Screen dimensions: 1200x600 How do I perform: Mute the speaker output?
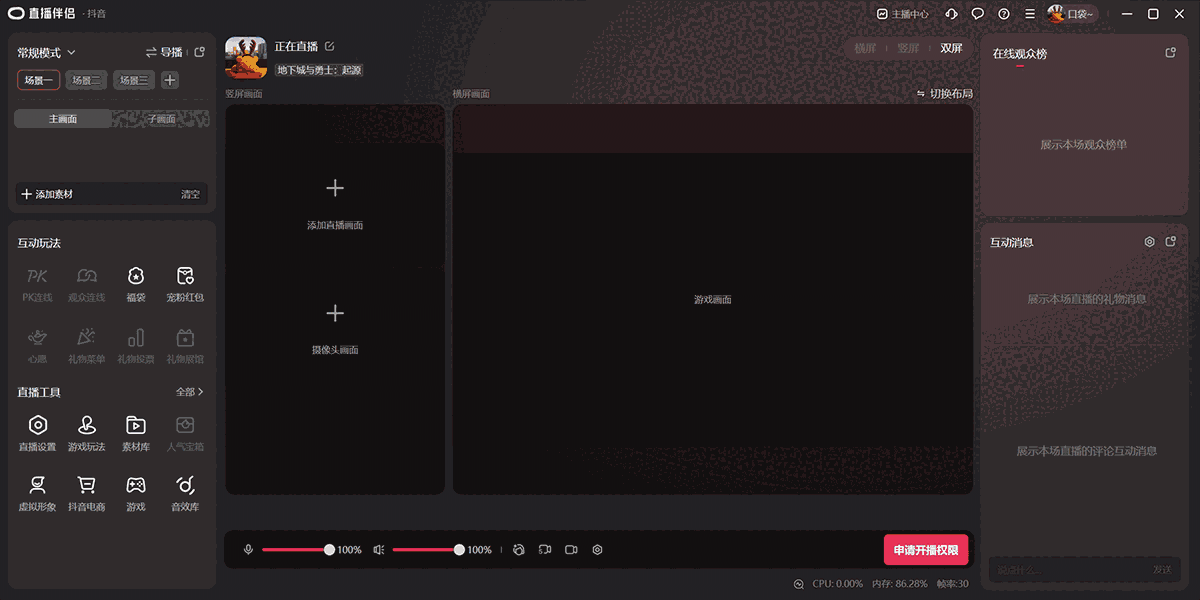click(378, 549)
